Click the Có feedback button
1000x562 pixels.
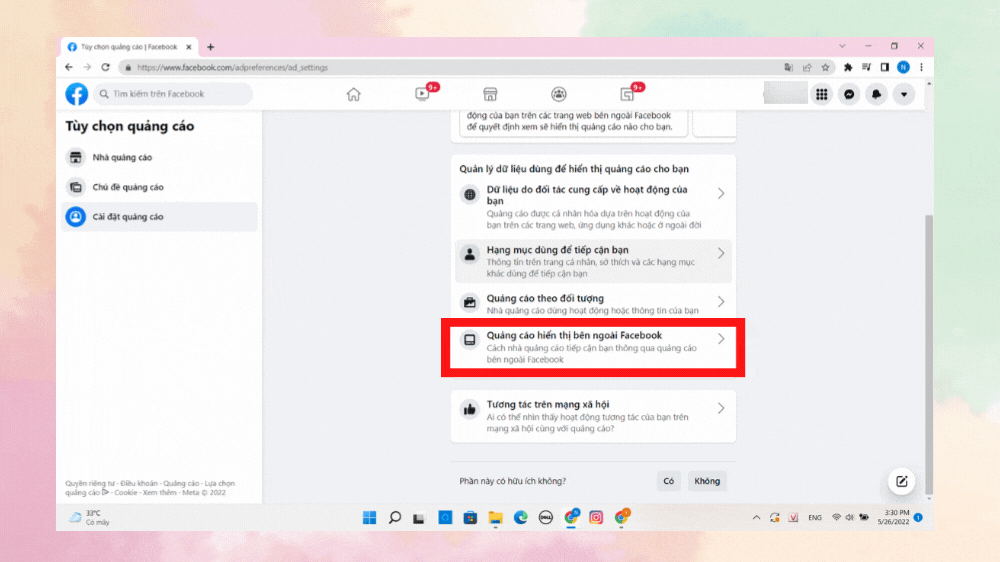(x=669, y=481)
